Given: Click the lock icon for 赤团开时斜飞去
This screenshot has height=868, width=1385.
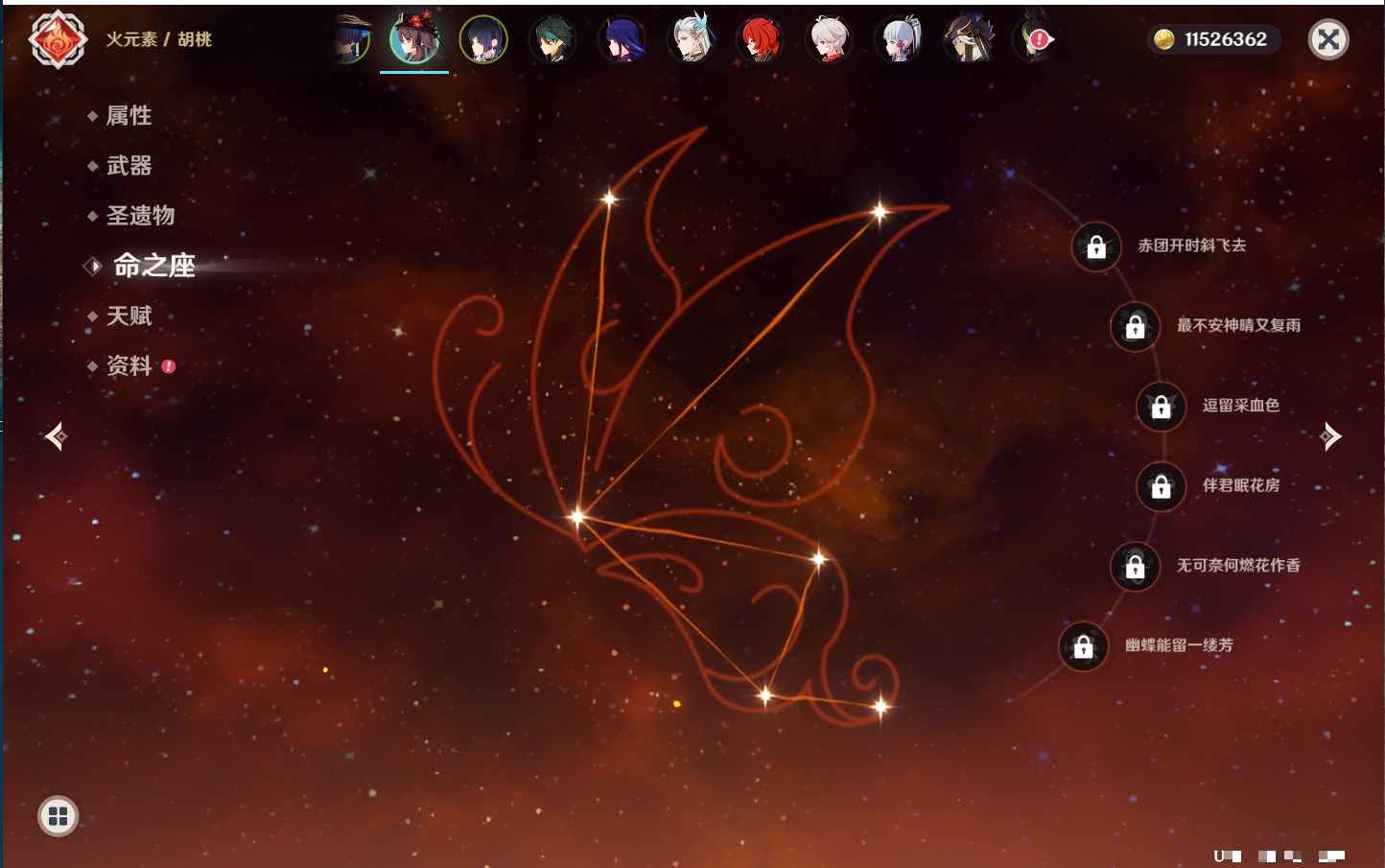Looking at the screenshot, I should (1096, 247).
